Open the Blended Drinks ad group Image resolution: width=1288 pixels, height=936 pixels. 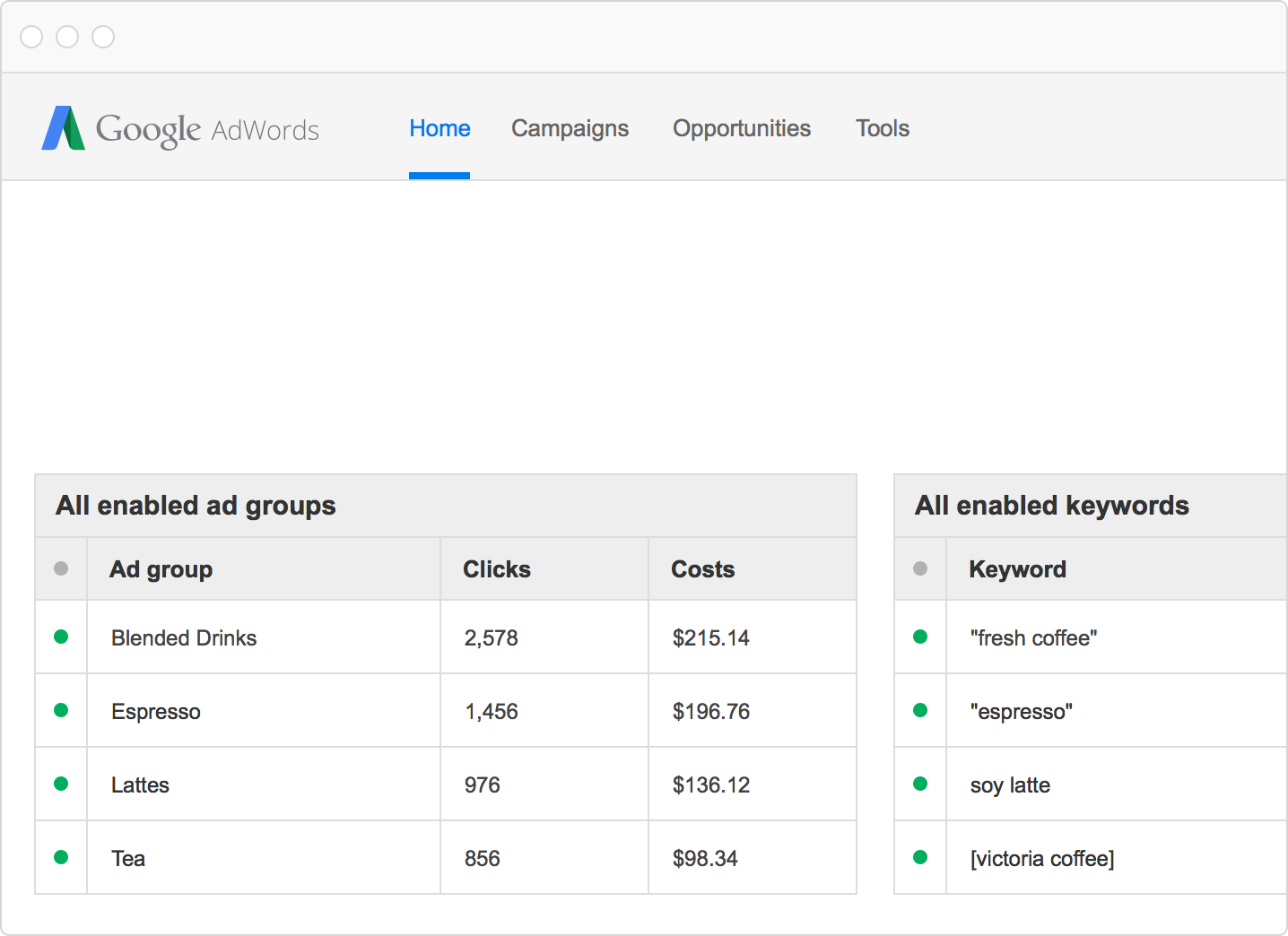pyautogui.click(x=184, y=637)
